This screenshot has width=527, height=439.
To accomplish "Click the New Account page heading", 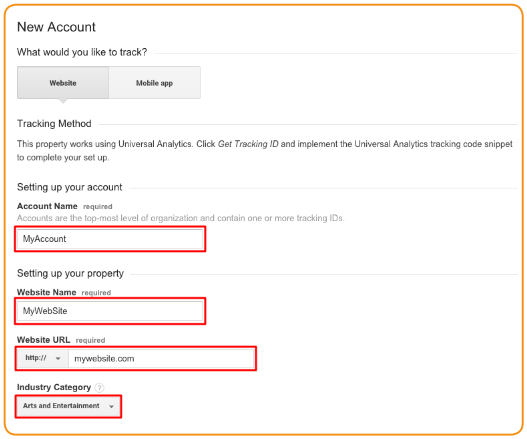I will pyautogui.click(x=56, y=27).
